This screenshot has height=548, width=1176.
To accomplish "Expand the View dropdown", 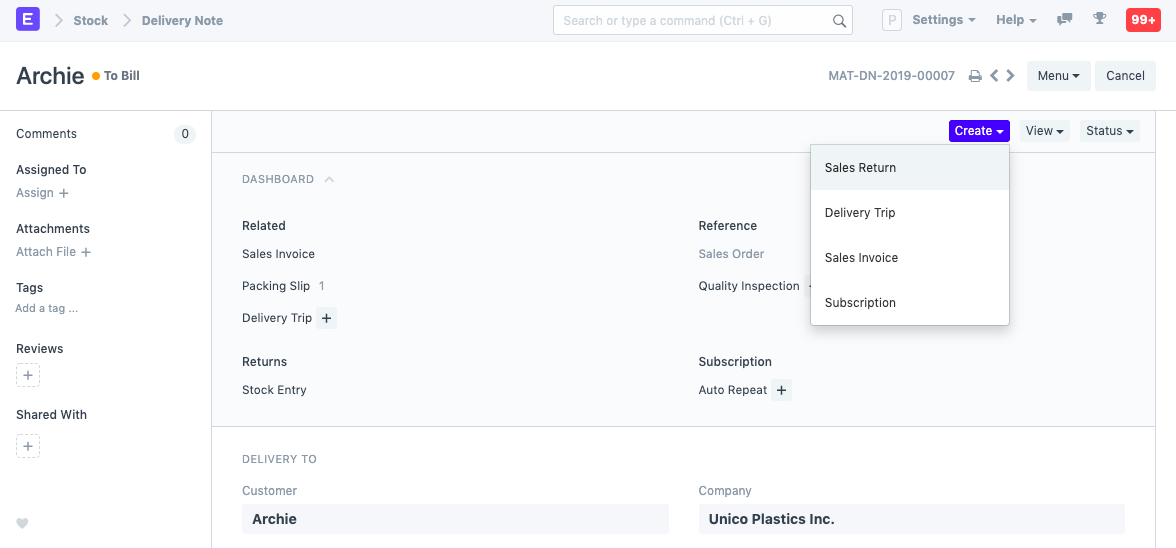I will coord(1044,131).
